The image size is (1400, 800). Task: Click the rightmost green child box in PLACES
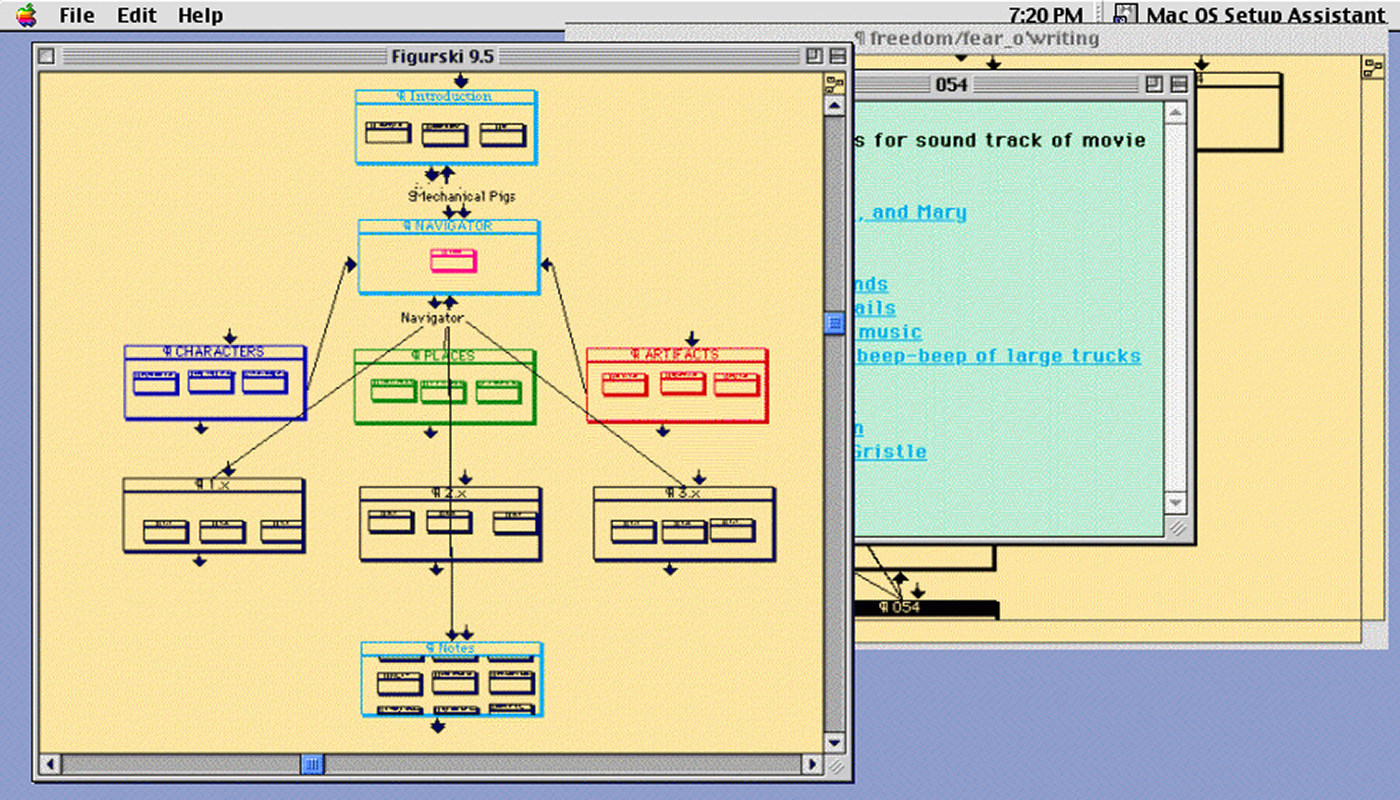[x=499, y=391]
